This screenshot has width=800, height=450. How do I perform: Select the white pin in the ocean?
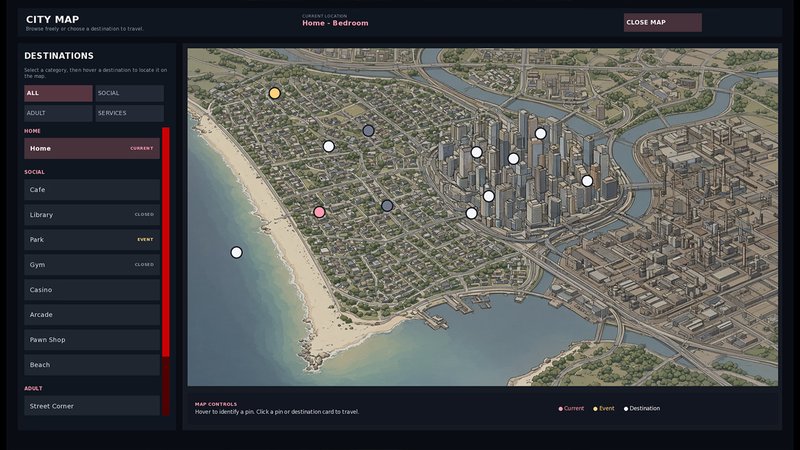236,252
